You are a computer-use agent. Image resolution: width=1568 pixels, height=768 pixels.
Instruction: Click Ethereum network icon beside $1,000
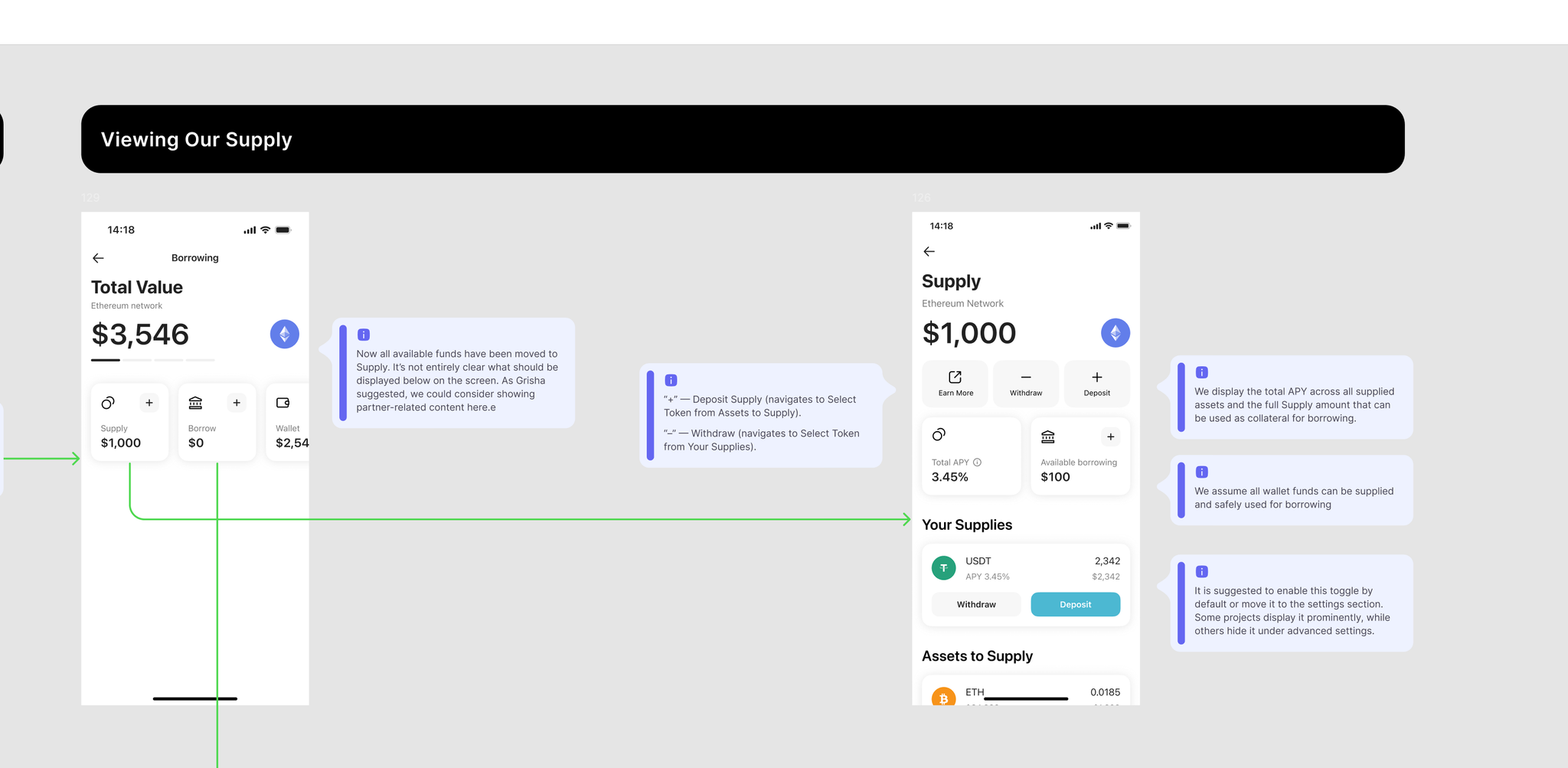pos(1115,332)
